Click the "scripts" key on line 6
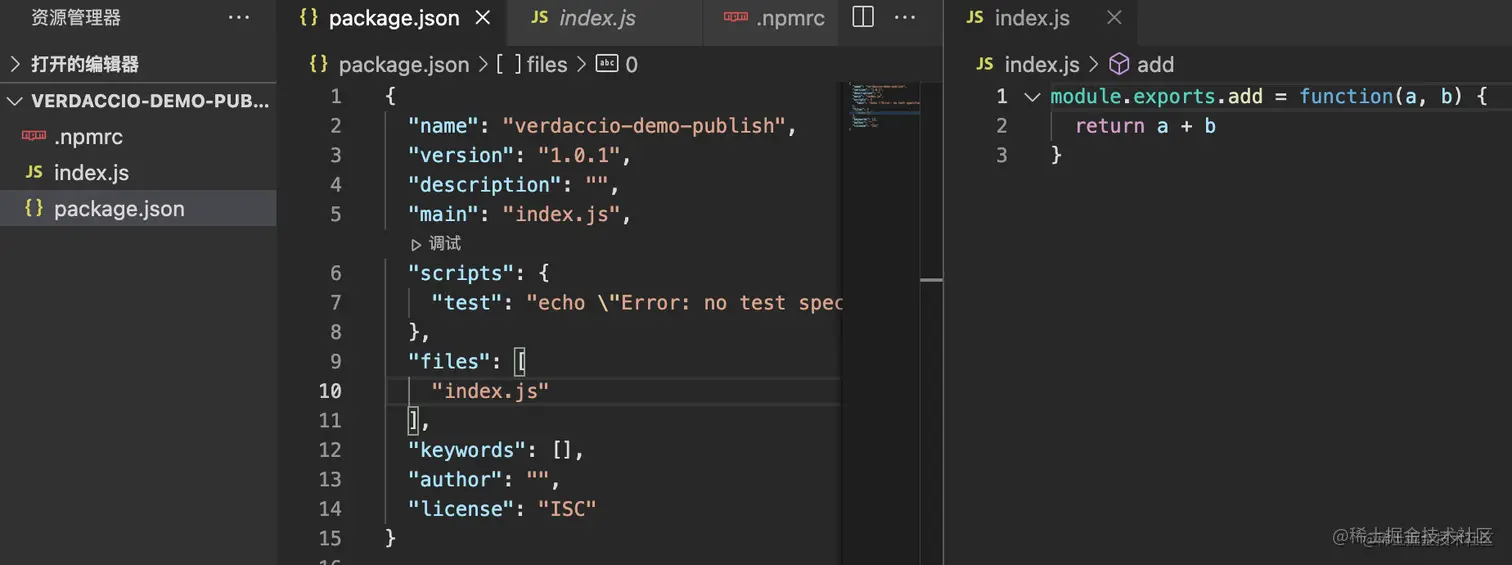The height and width of the screenshot is (565, 1512). [x=461, y=273]
